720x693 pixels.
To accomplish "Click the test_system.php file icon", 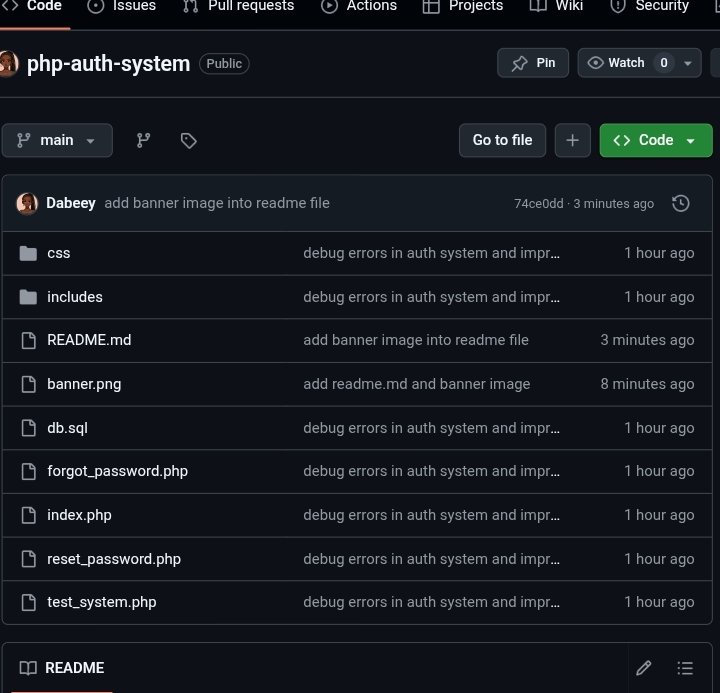I will 28,603.
